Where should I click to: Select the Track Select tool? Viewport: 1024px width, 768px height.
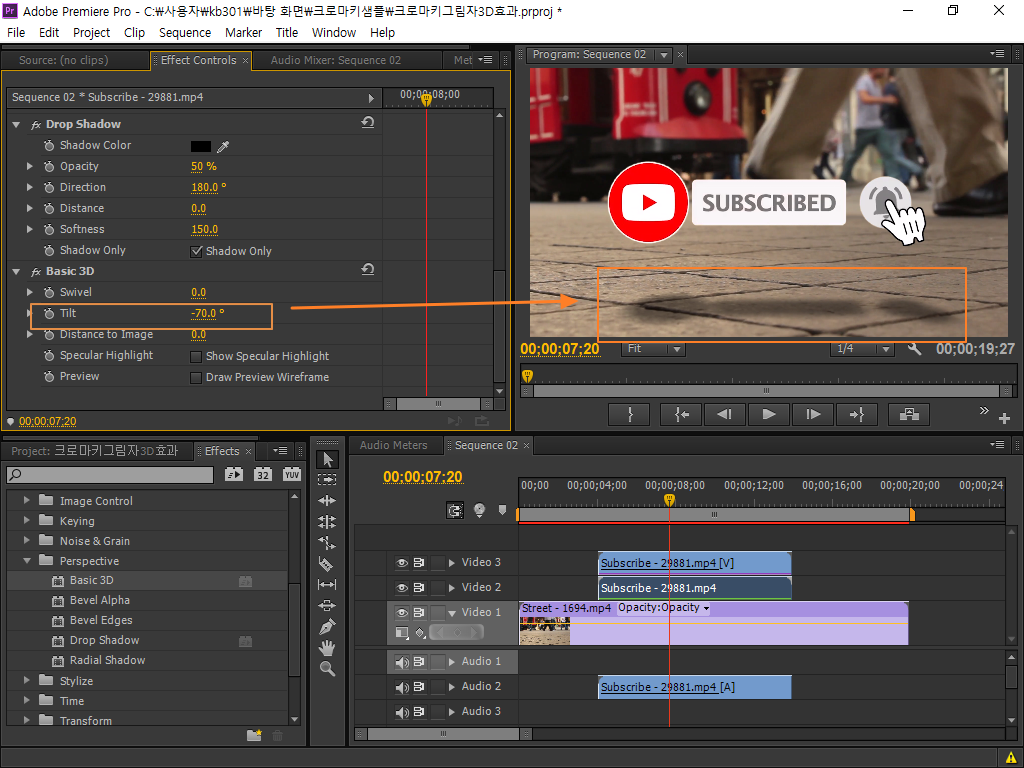[x=327, y=479]
